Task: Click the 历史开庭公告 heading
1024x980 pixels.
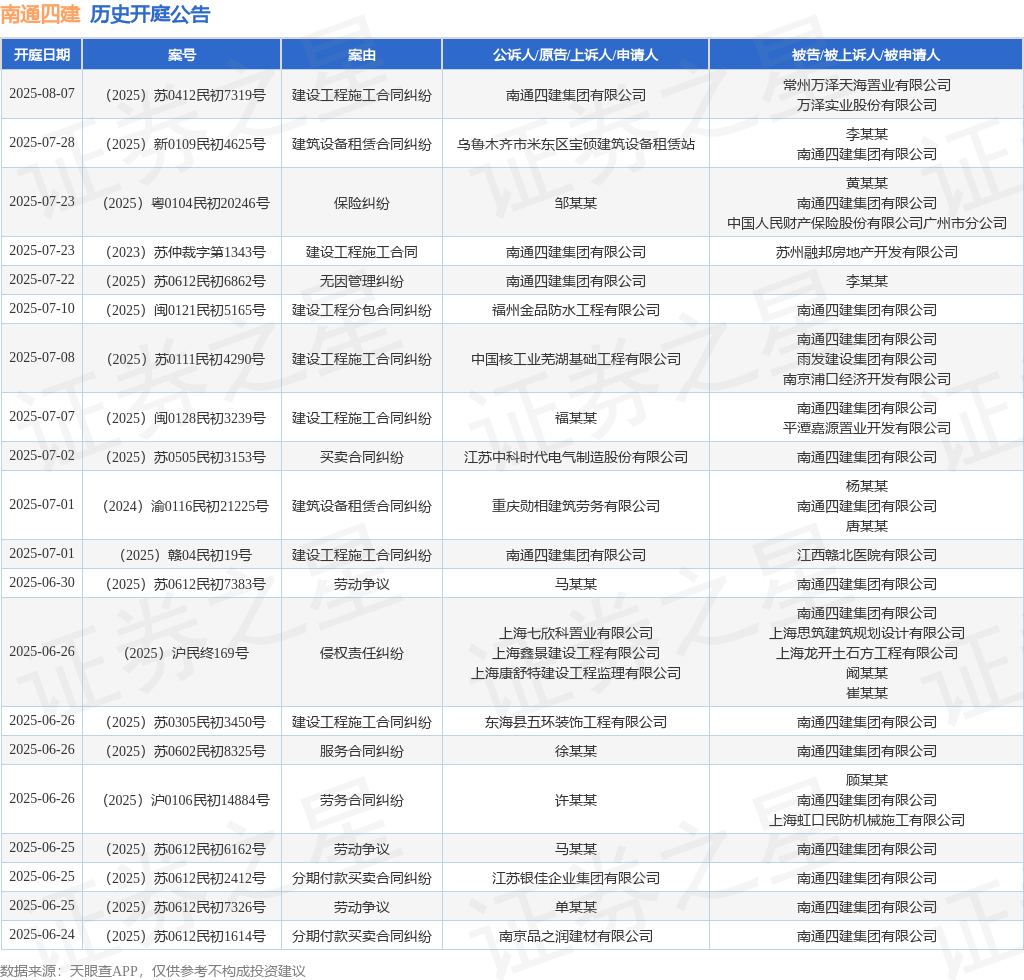Action: tap(150, 14)
